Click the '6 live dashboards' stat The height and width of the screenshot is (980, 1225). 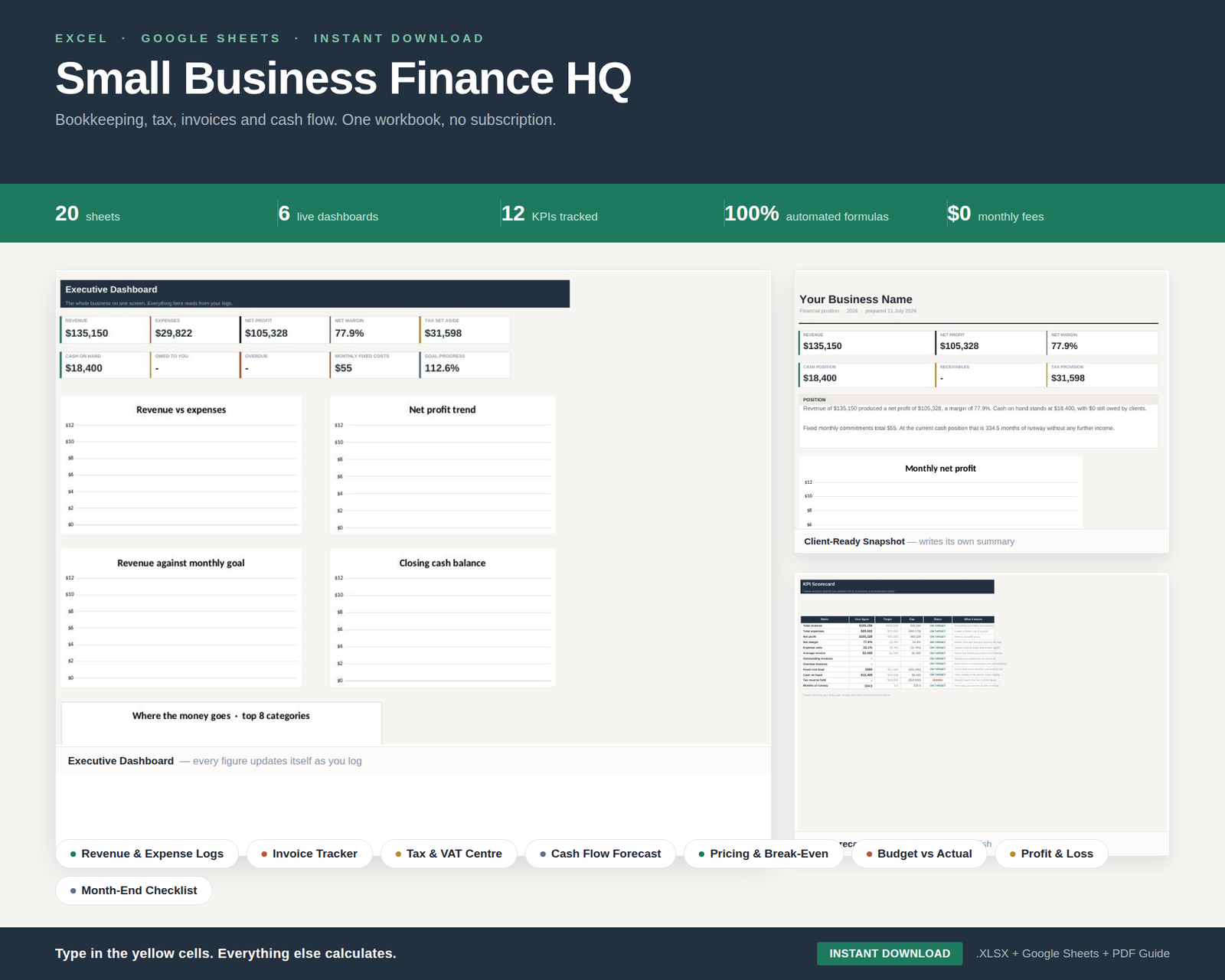point(328,214)
